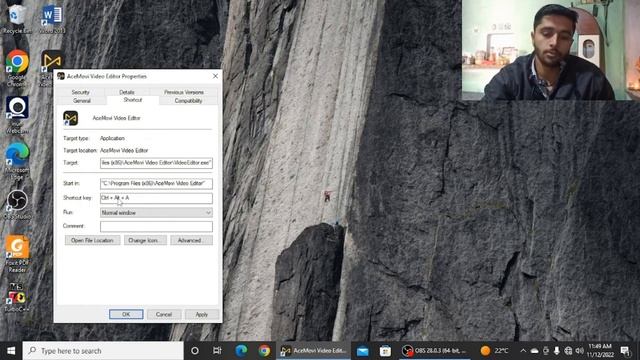
Task: Switch to the Compatibility tab
Action: [188, 101]
